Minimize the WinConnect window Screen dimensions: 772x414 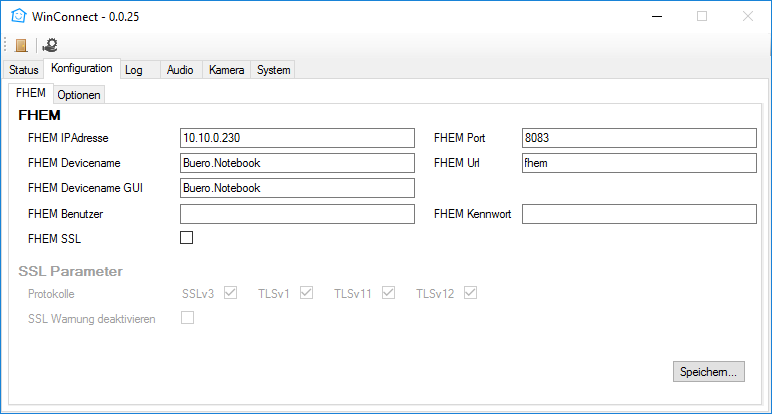click(x=657, y=16)
